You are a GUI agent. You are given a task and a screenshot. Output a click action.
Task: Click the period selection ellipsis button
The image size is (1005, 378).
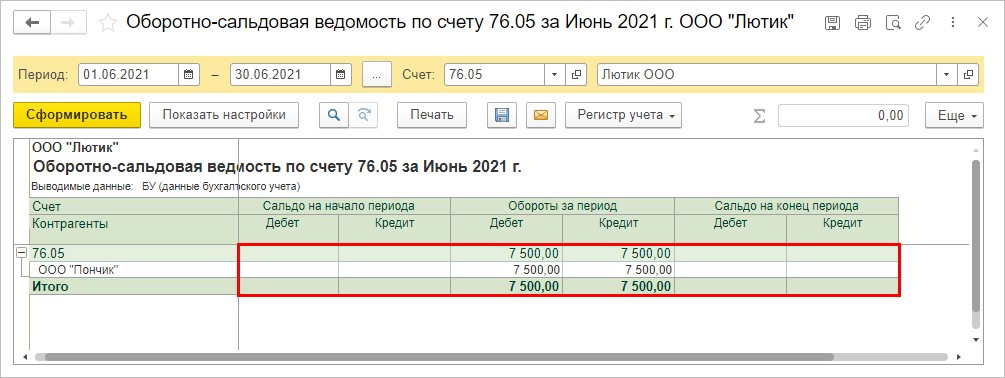377,74
